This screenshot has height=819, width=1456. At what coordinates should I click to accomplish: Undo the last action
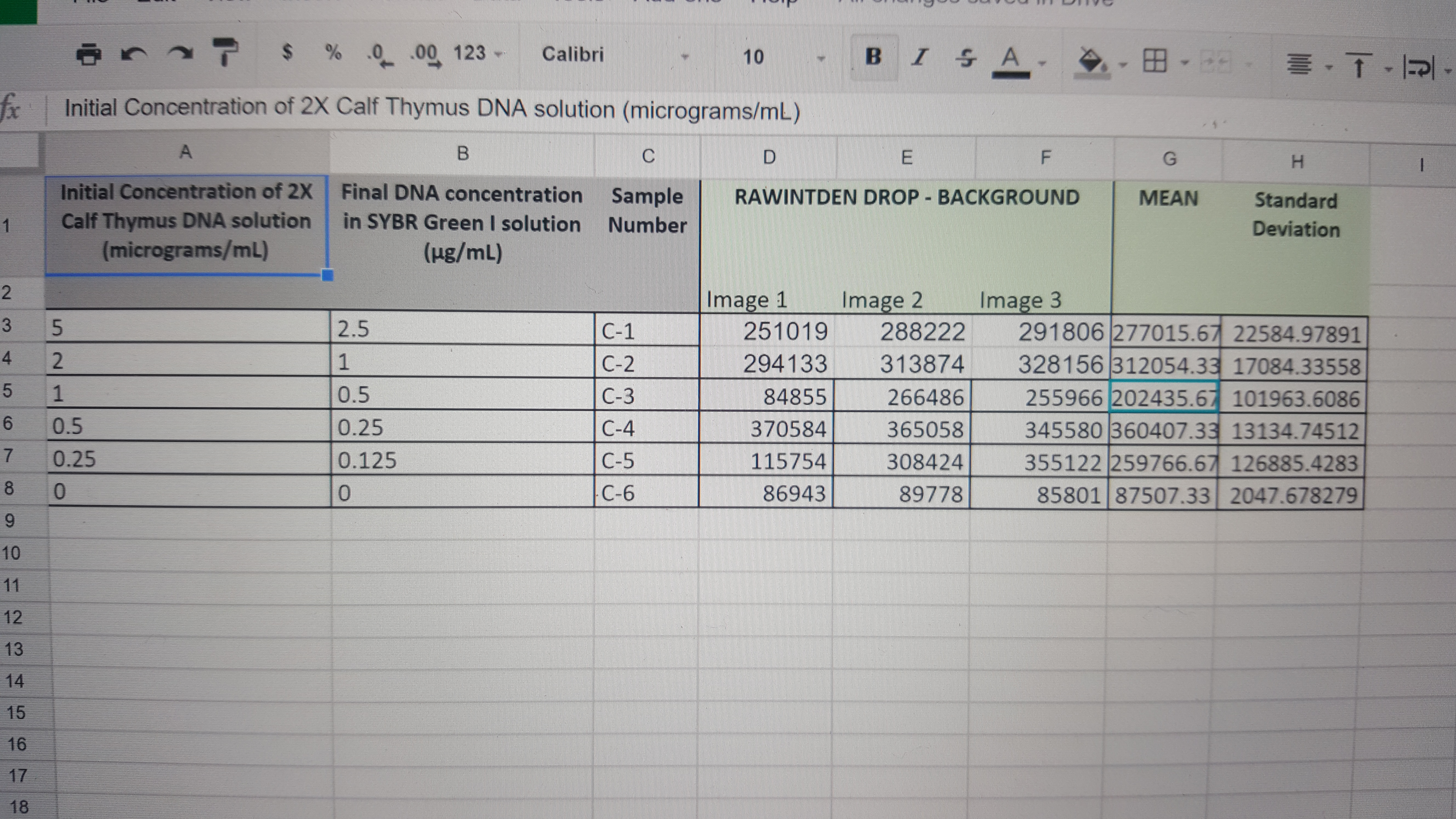point(134,54)
